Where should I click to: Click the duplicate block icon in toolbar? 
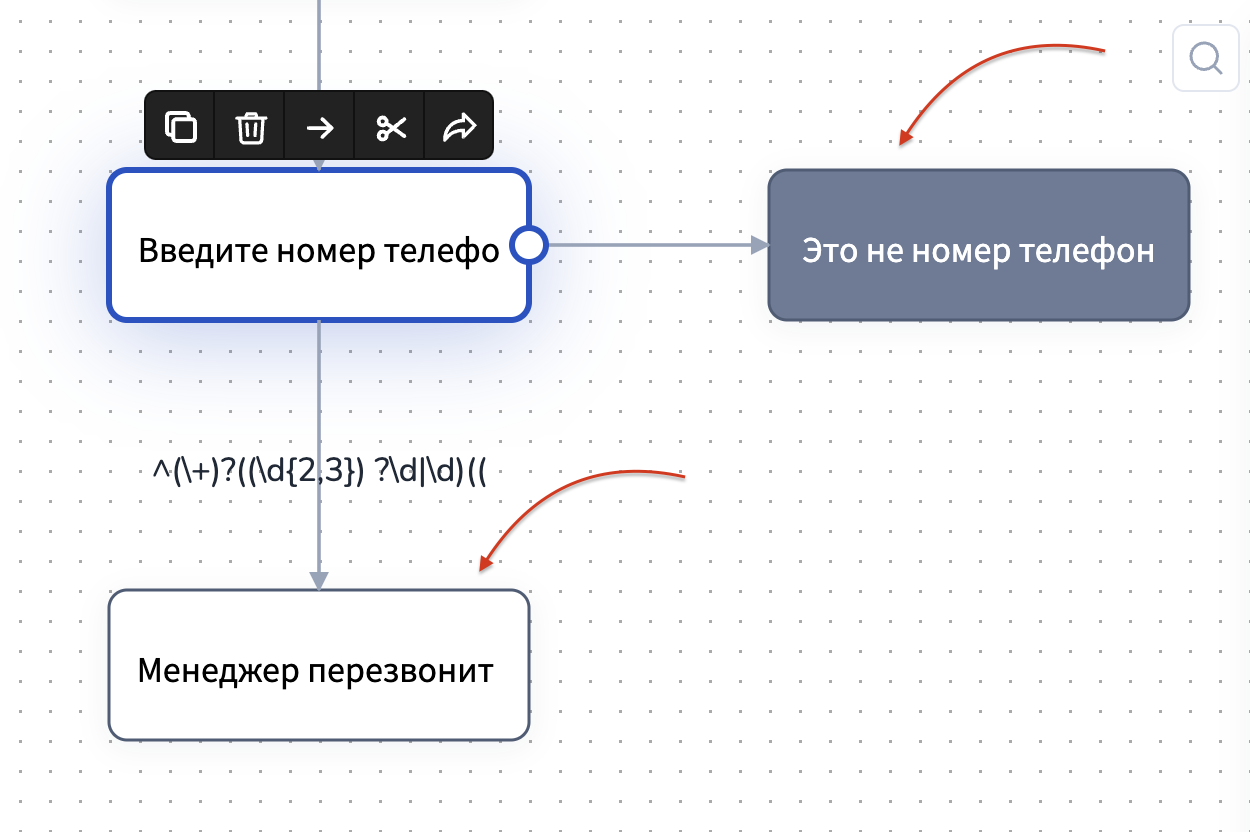[x=180, y=127]
